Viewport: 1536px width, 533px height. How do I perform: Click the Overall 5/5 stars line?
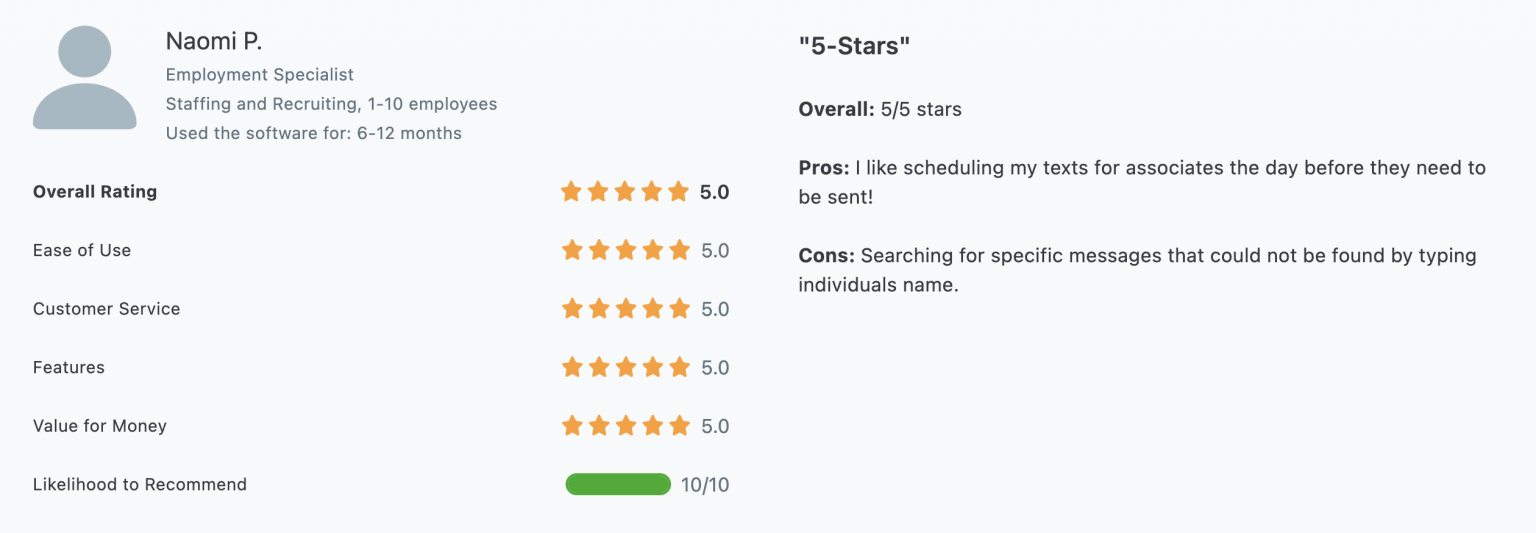pyautogui.click(x=880, y=109)
